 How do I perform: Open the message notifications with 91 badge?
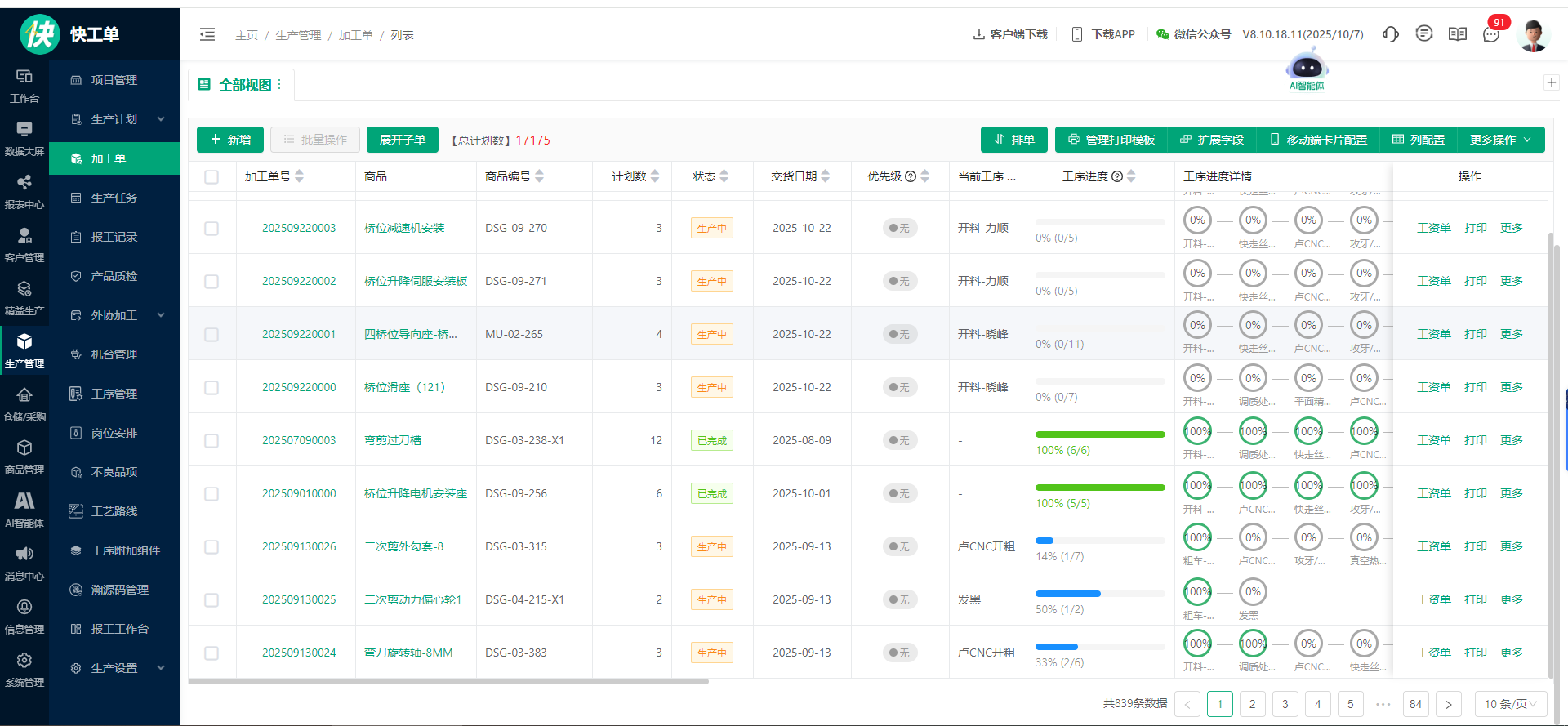(x=1491, y=34)
